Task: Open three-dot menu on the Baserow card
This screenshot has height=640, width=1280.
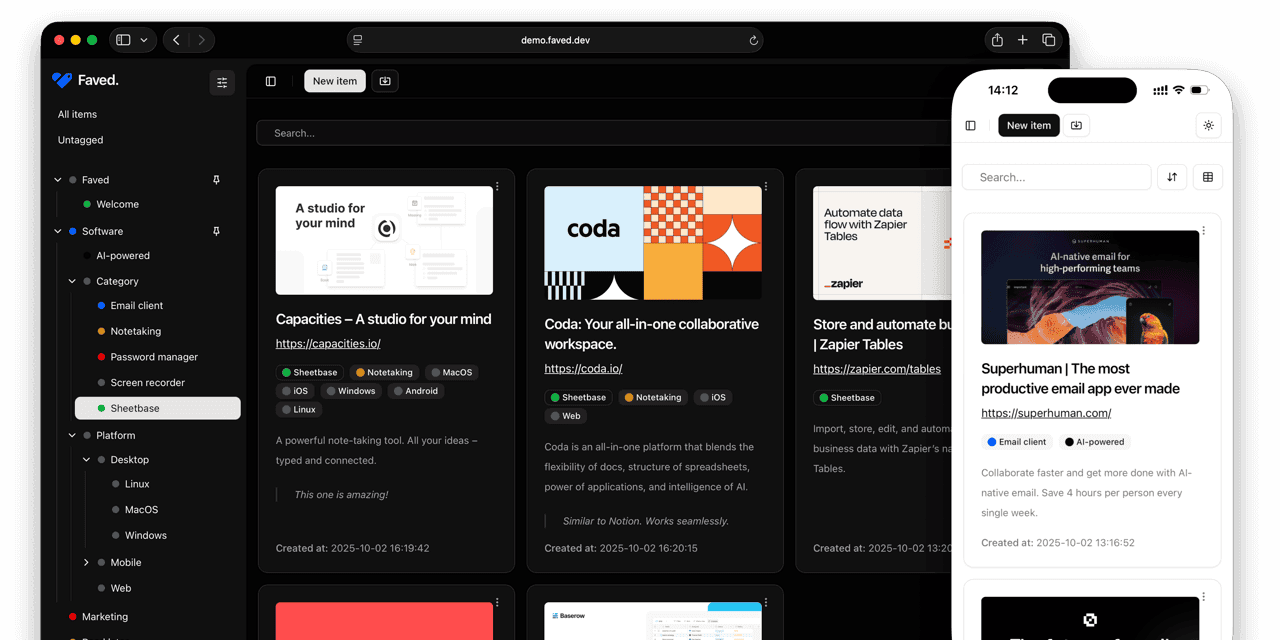Action: 766,602
